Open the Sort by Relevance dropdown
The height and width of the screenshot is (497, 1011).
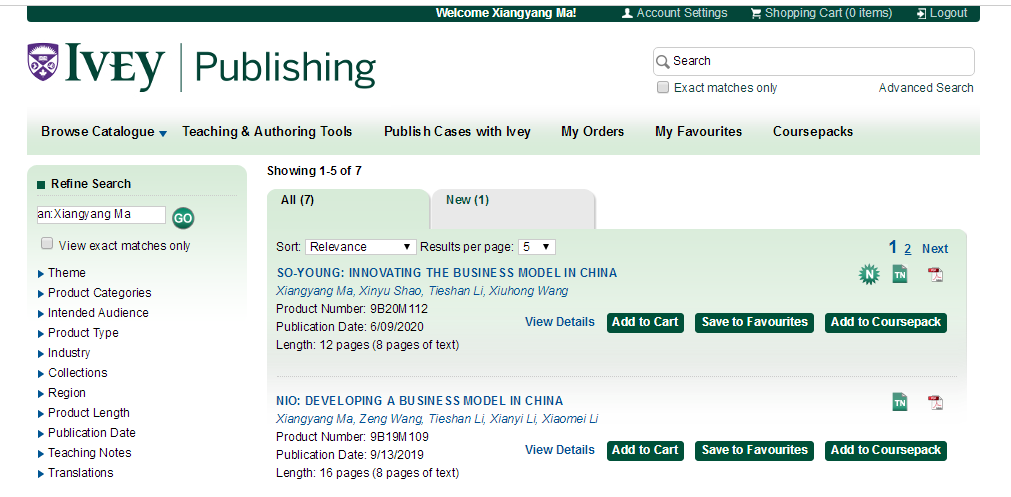point(361,247)
